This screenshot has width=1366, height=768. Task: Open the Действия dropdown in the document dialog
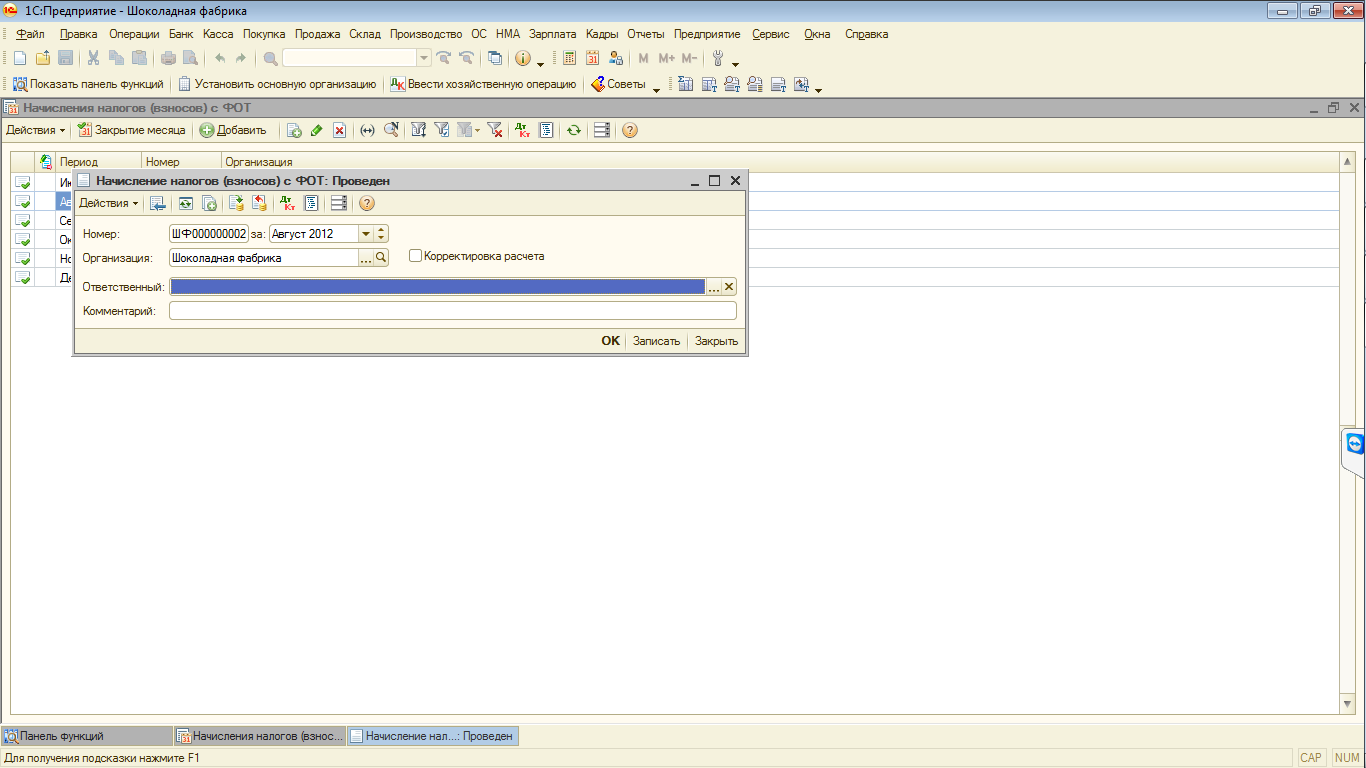coord(108,203)
